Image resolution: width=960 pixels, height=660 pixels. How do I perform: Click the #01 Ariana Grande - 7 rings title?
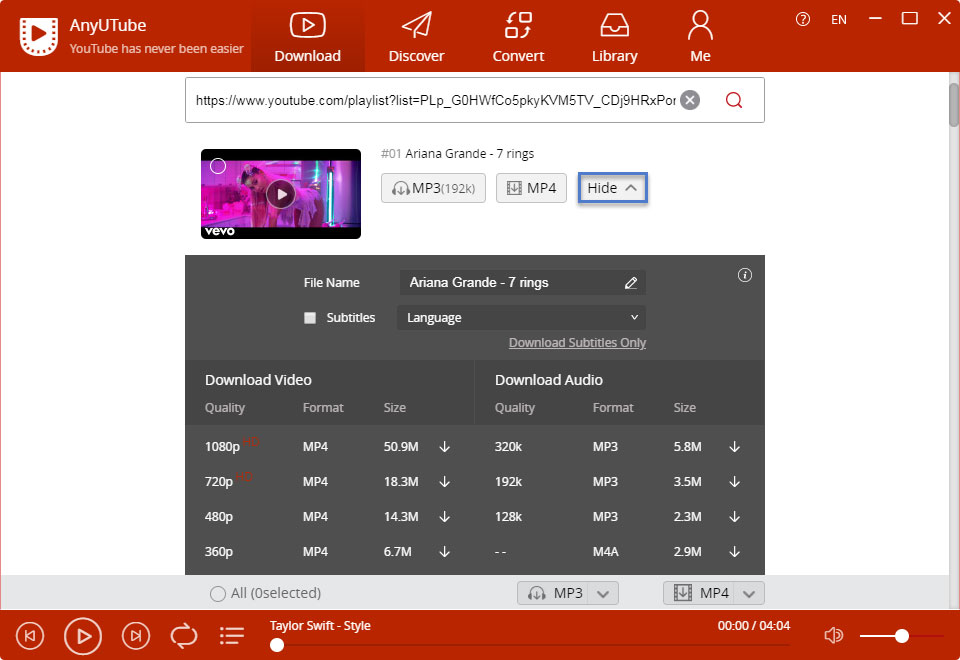(457, 154)
